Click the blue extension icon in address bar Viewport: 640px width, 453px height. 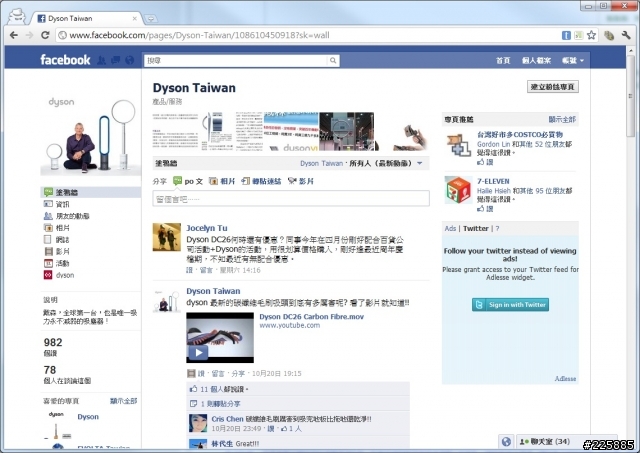point(566,36)
